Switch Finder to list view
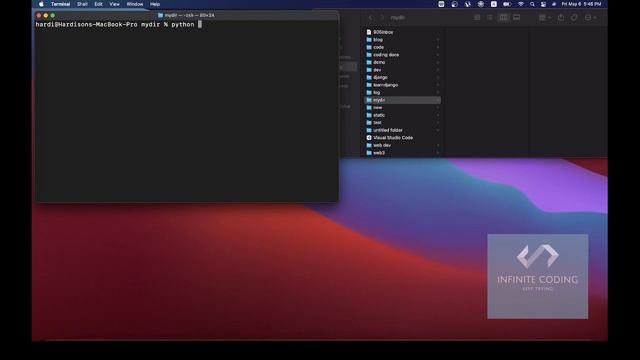The height and width of the screenshot is (360, 640). (x=490, y=18)
